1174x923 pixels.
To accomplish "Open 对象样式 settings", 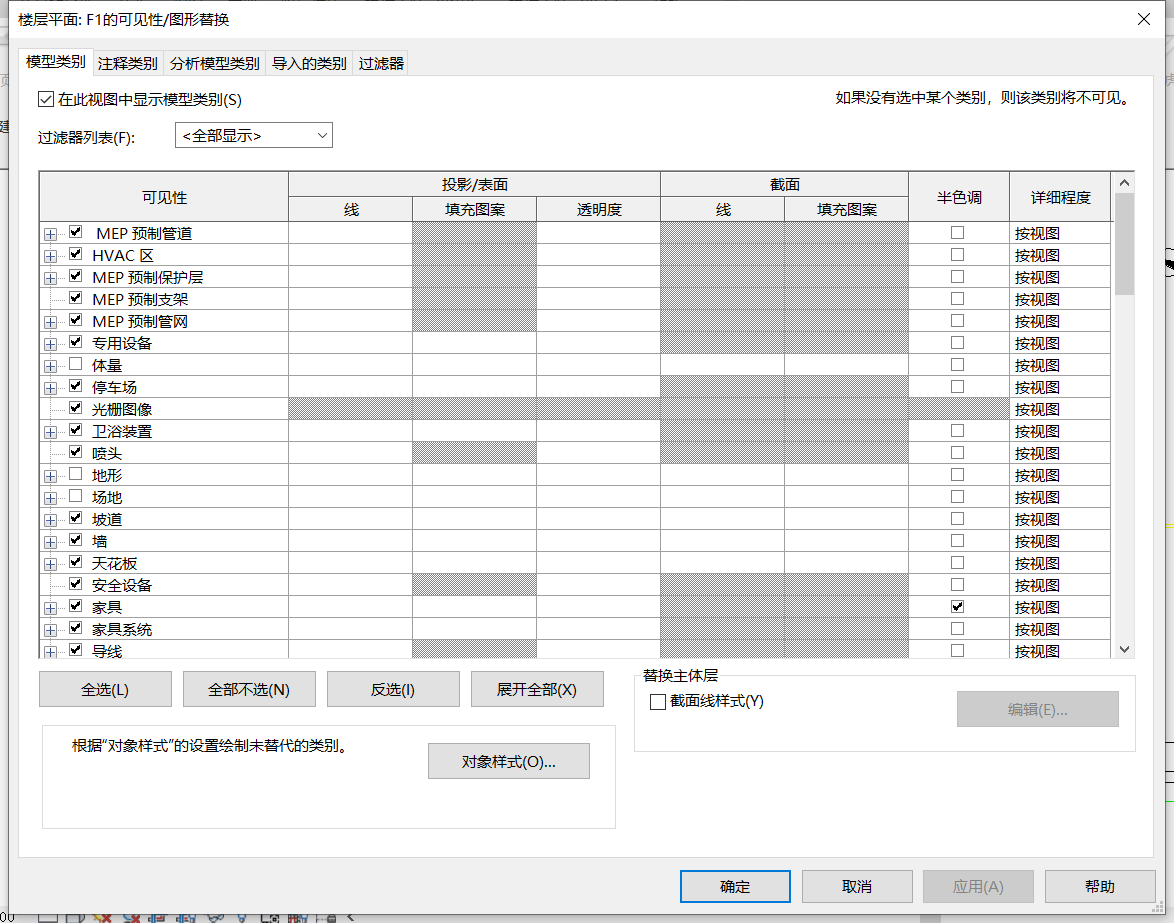I will coord(508,762).
